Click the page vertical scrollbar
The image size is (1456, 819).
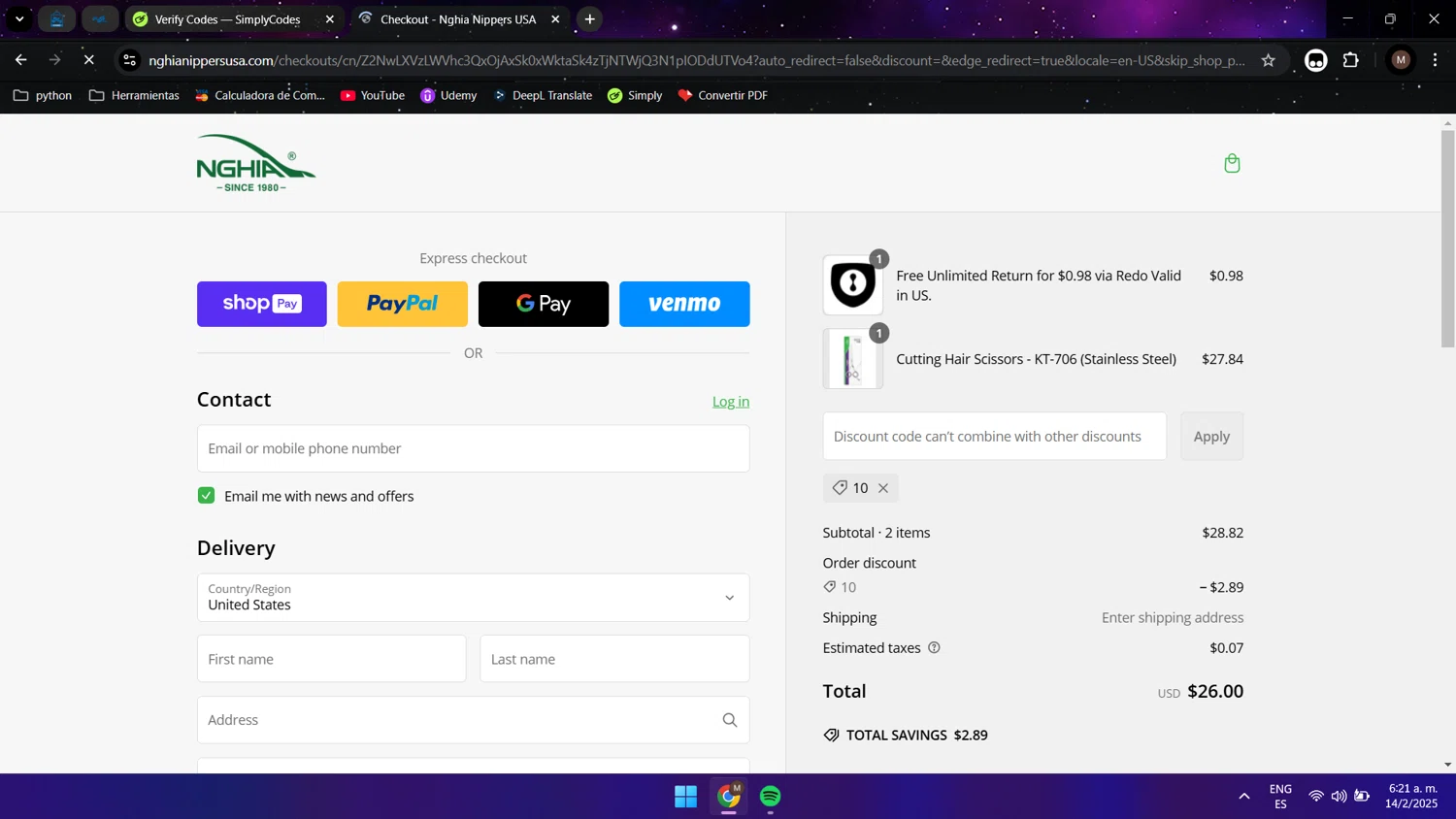(1447, 238)
